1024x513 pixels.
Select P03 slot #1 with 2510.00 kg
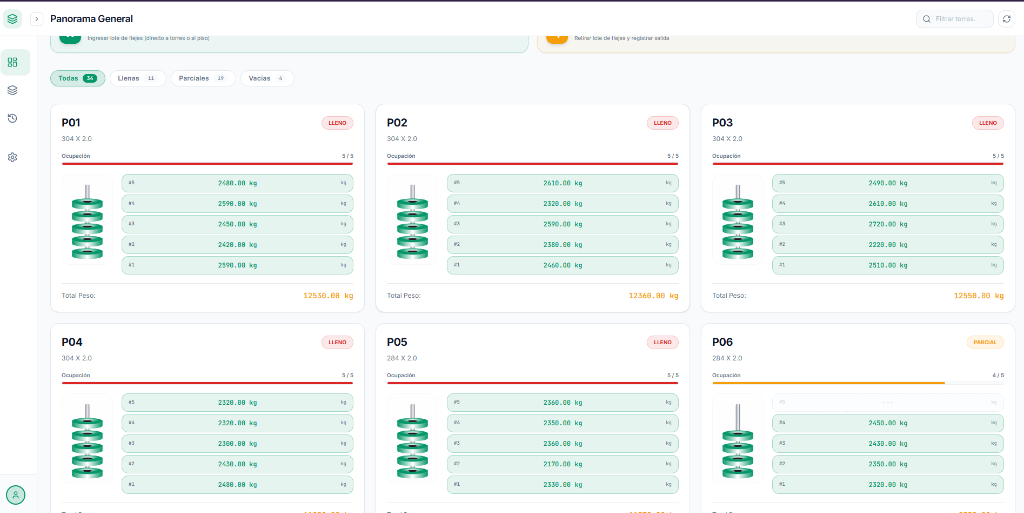point(888,266)
